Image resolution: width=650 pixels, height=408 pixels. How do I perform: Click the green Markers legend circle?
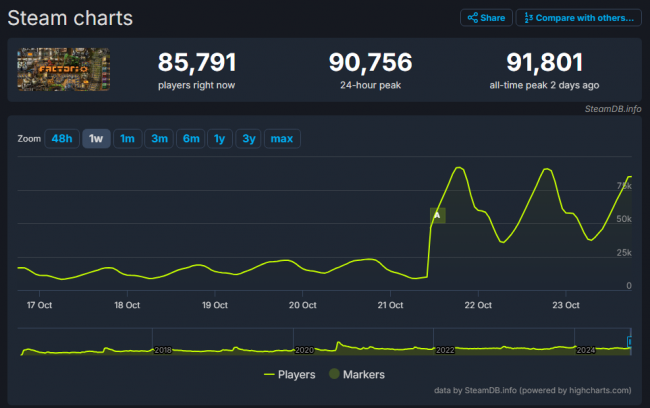[x=335, y=375]
